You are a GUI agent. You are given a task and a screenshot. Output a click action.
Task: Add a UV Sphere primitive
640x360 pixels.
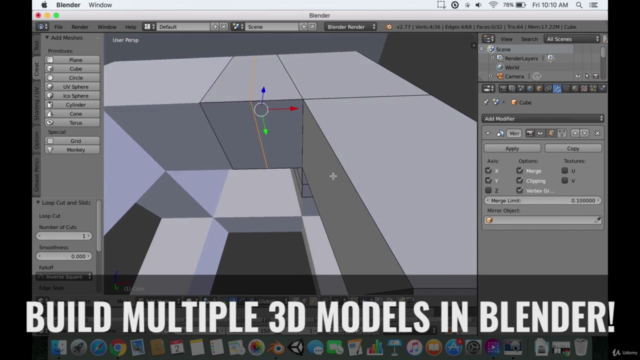tap(72, 87)
